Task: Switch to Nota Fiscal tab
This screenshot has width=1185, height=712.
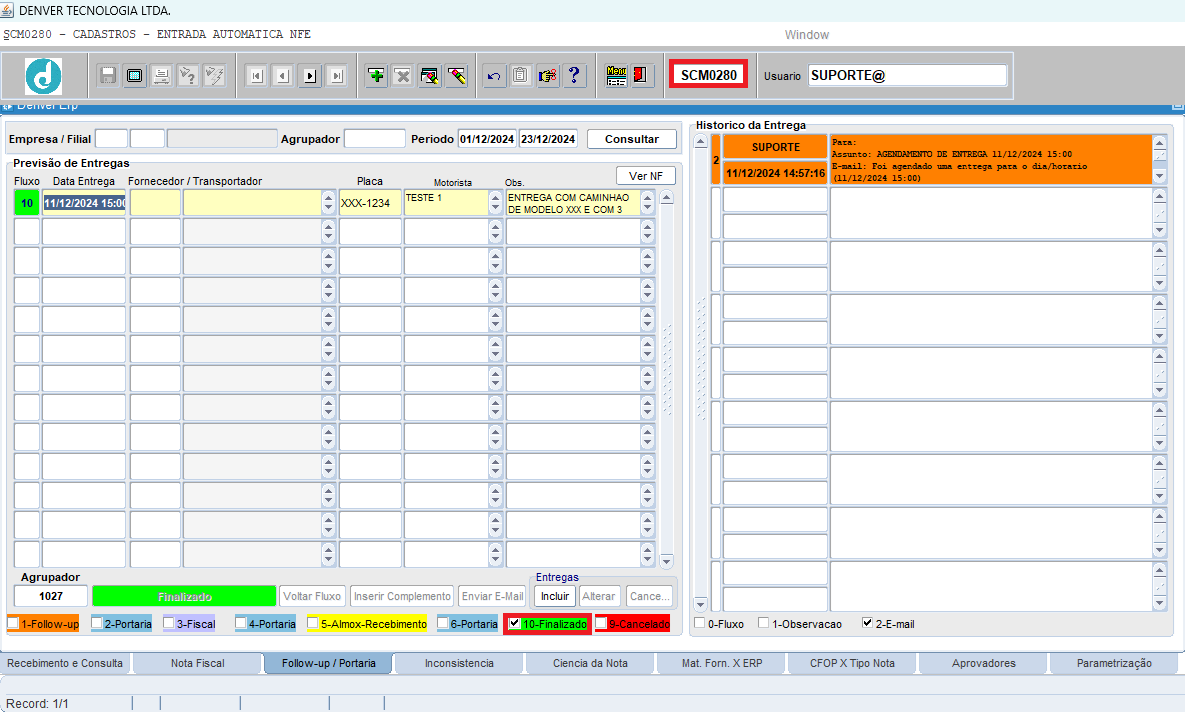Action: click(x=197, y=663)
